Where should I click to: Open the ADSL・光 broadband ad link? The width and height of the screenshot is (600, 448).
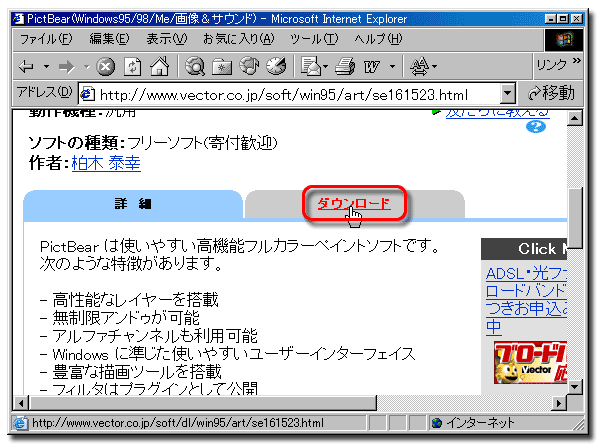click(x=527, y=300)
